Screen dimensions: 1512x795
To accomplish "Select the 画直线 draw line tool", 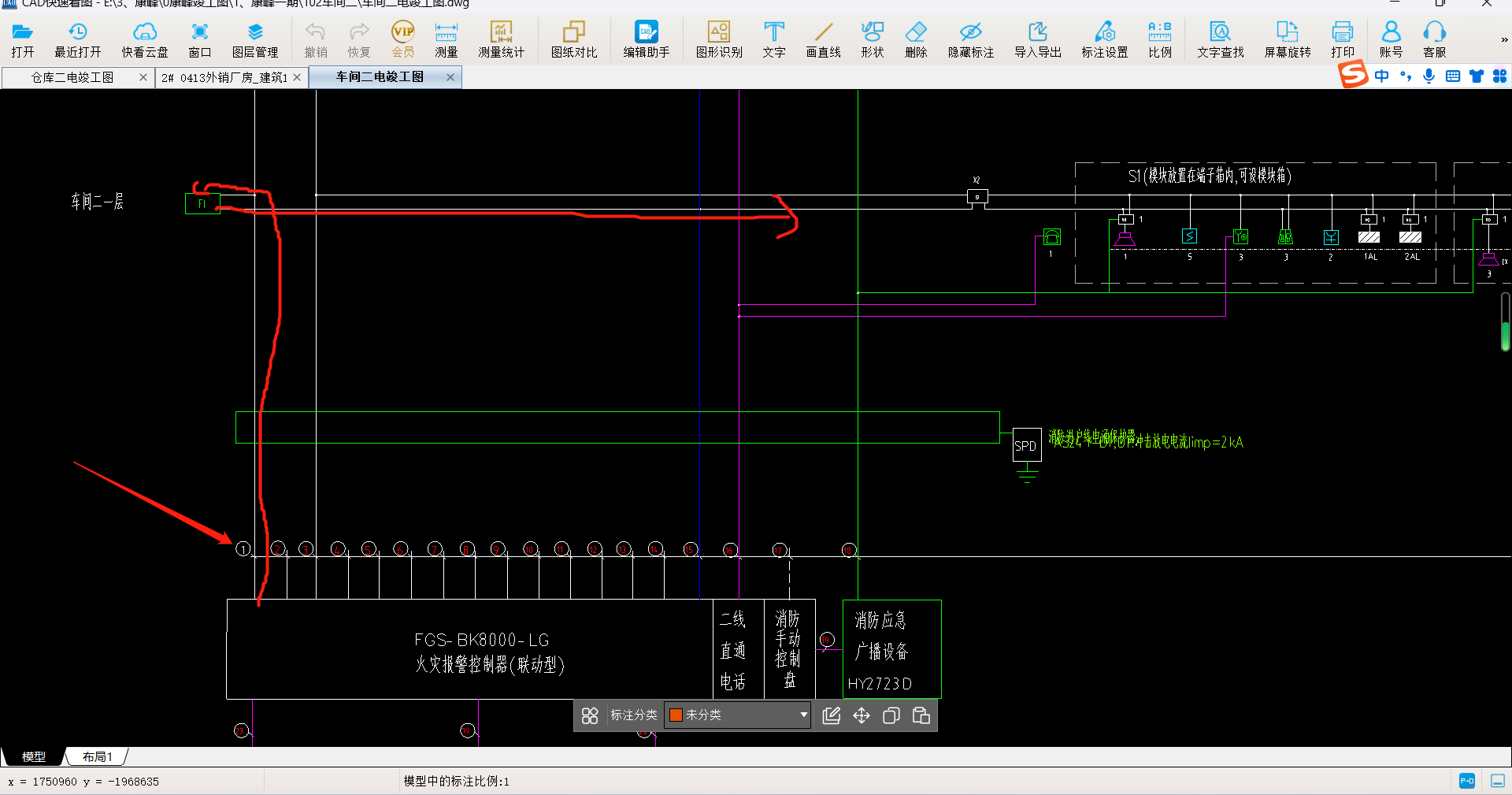I will click(824, 39).
